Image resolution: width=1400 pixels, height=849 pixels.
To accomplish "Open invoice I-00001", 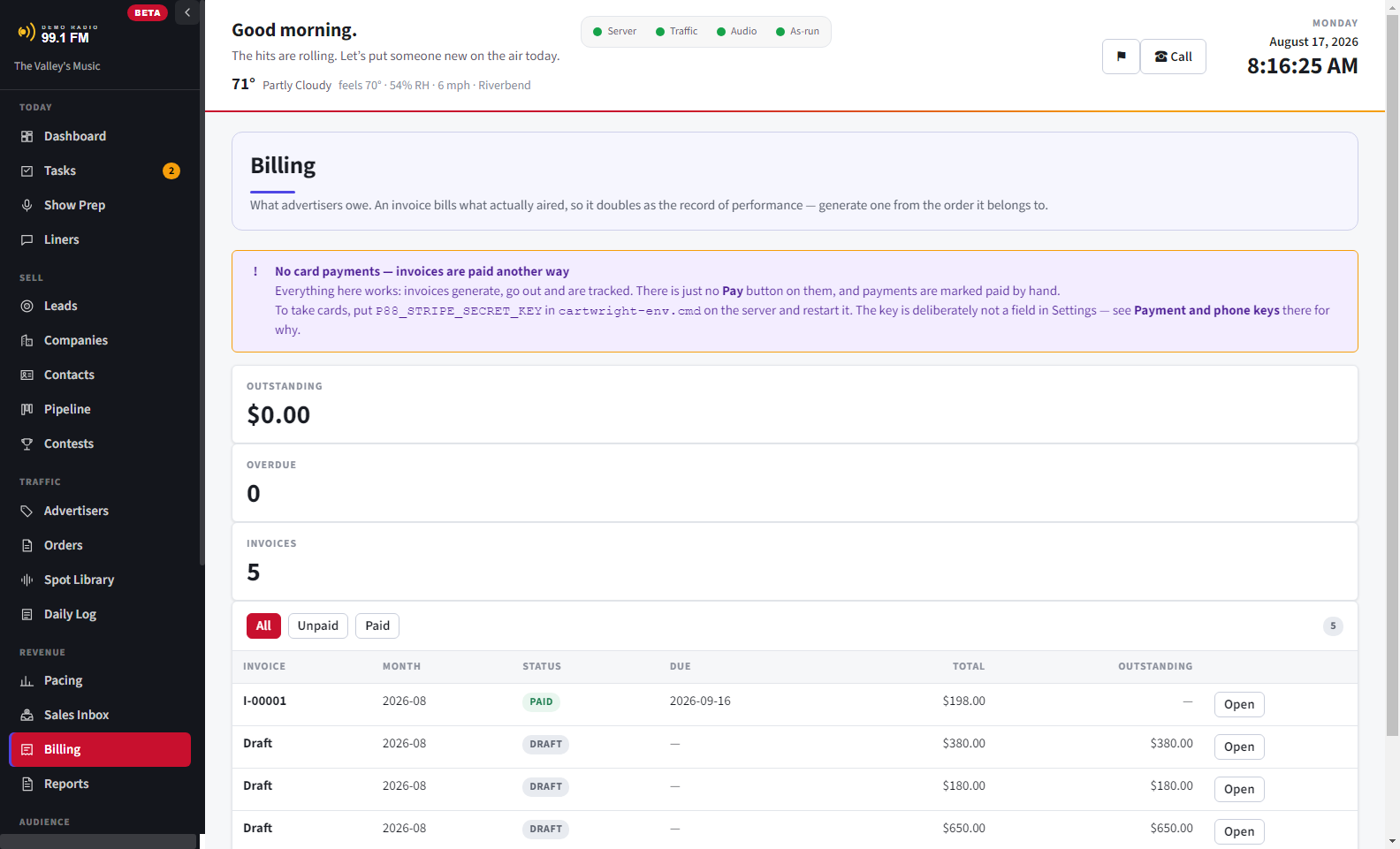I will tap(1239, 704).
